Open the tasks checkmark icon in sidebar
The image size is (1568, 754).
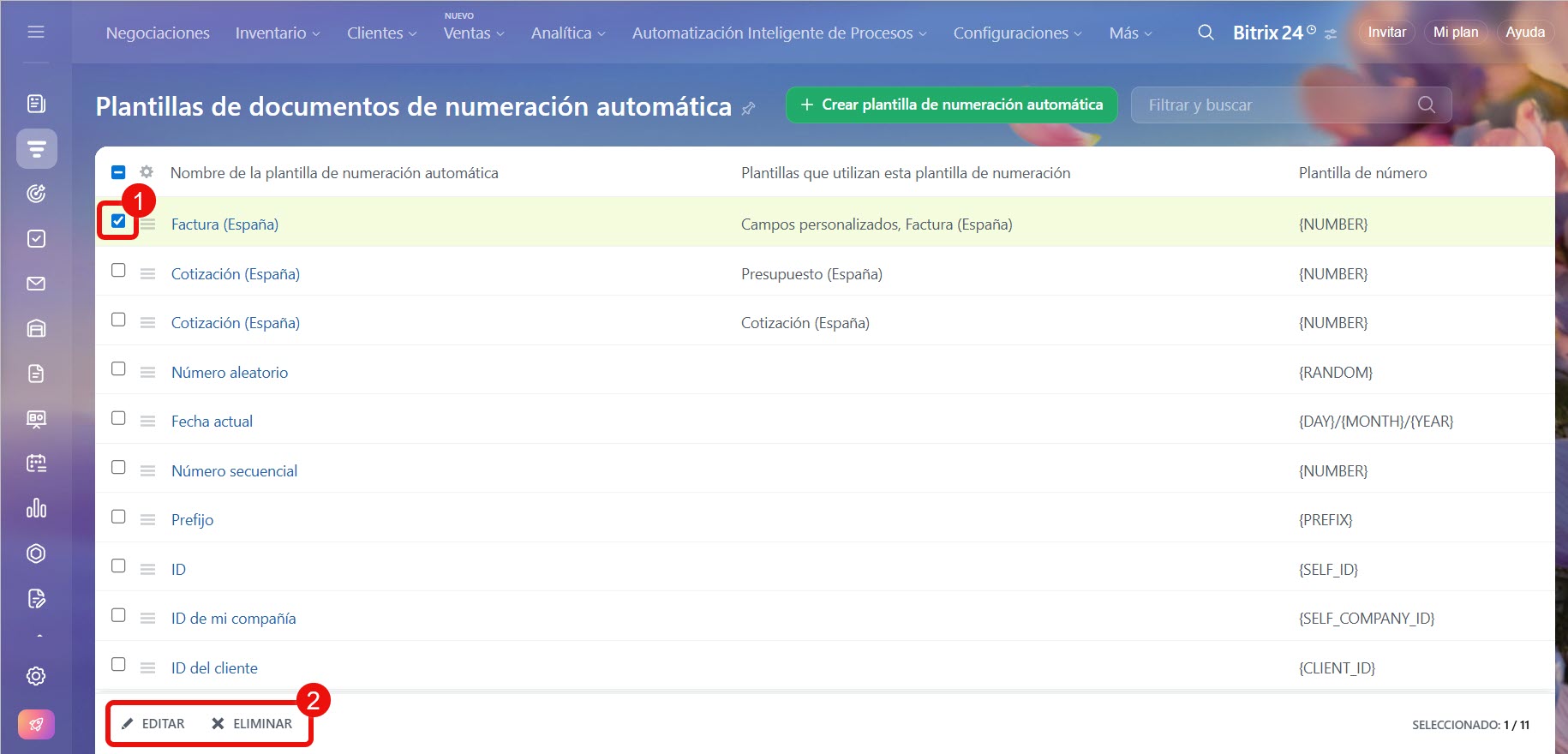36,239
